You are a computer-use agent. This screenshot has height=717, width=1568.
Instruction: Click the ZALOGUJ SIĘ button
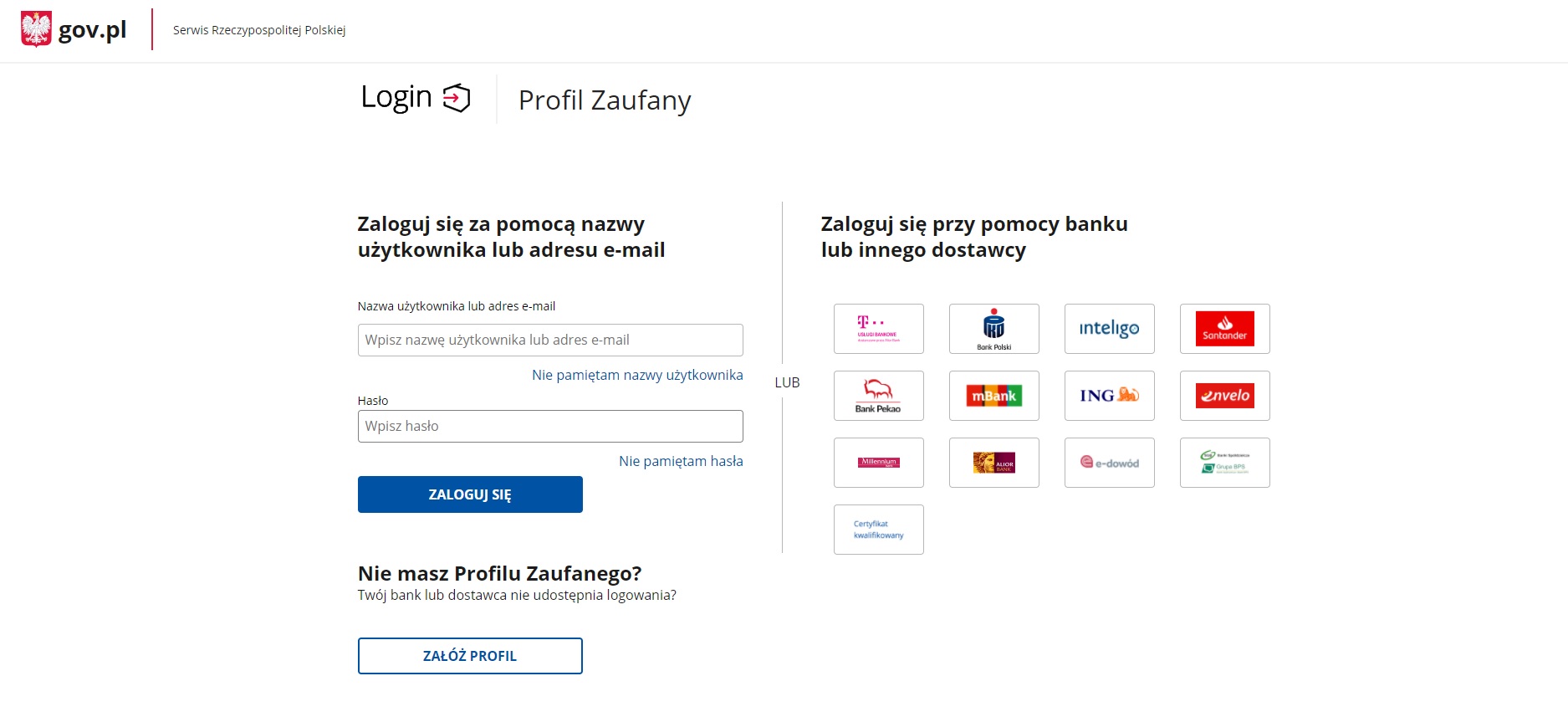tap(470, 494)
